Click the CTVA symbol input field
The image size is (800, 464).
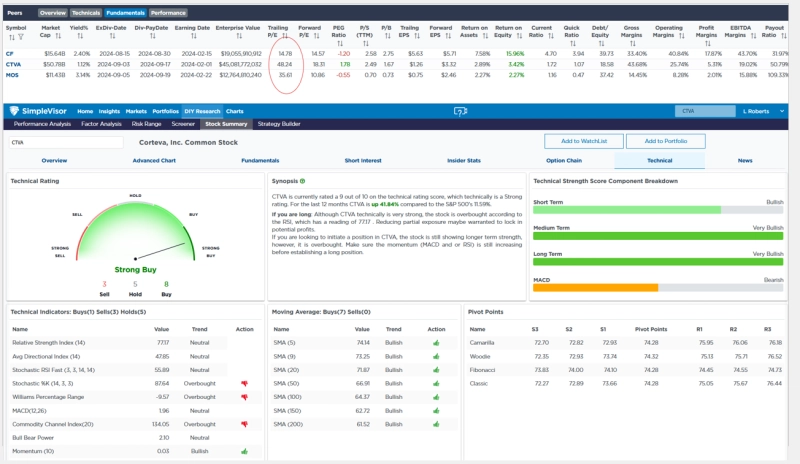(60, 142)
